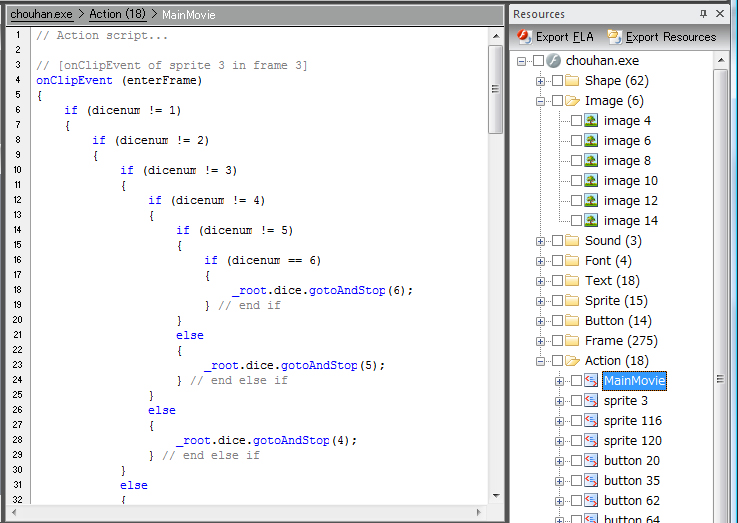Screen dimensions: 738x523
Task: Pin the Resources panel with pushpin icon
Action: [703, 14]
